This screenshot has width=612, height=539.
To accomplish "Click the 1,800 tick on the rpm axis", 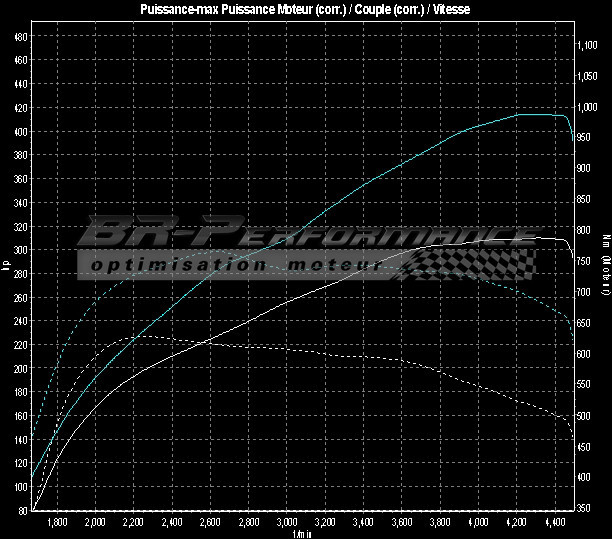I will pyautogui.click(x=57, y=523).
